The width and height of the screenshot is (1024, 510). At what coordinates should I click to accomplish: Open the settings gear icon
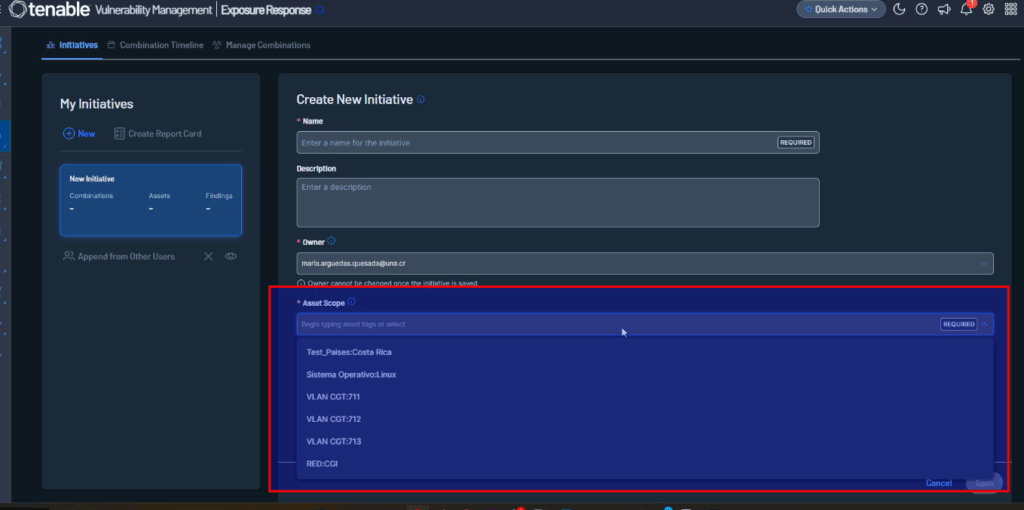[988, 9]
